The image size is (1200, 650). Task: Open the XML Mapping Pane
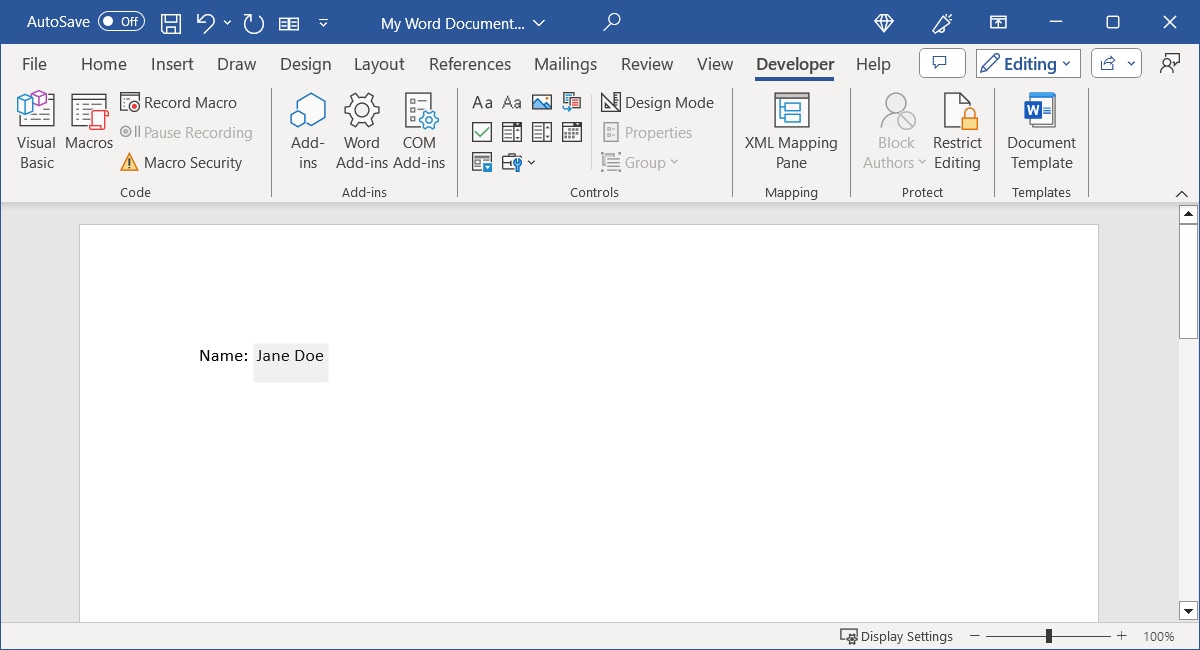click(x=790, y=130)
